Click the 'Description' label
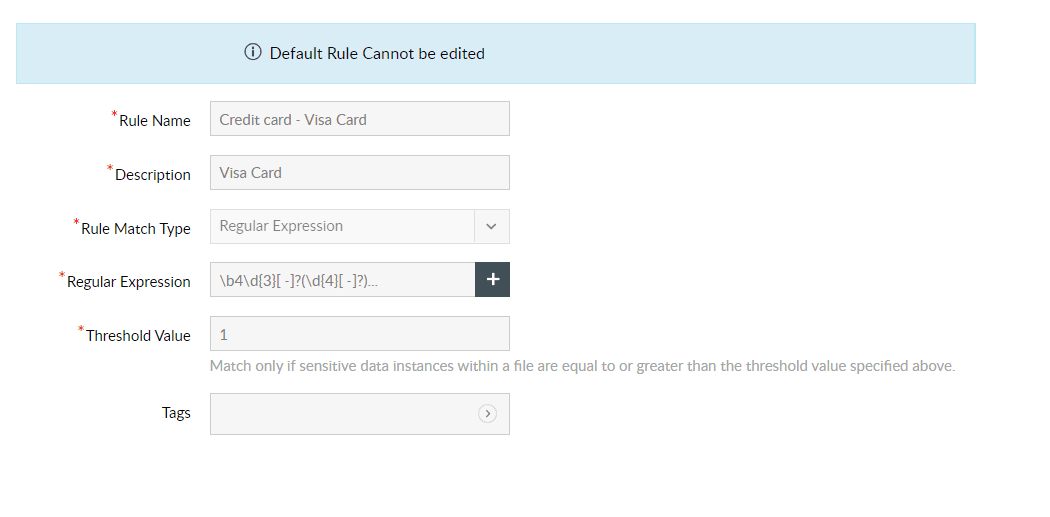Viewport: 1050px width, 517px height. (x=153, y=175)
